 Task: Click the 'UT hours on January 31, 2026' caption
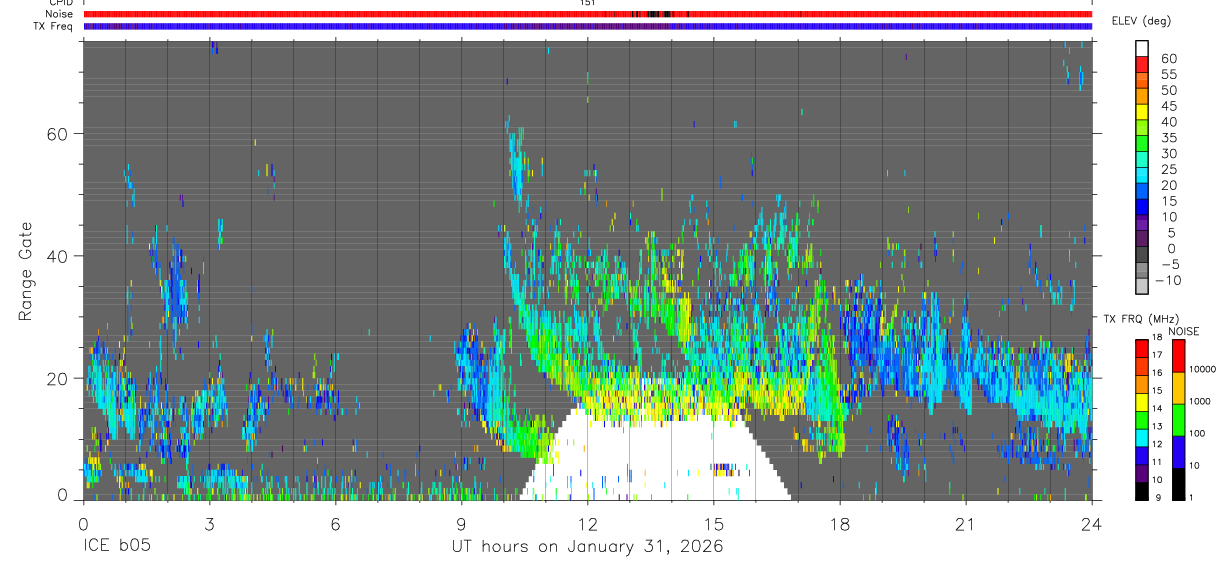pyautogui.click(x=587, y=547)
